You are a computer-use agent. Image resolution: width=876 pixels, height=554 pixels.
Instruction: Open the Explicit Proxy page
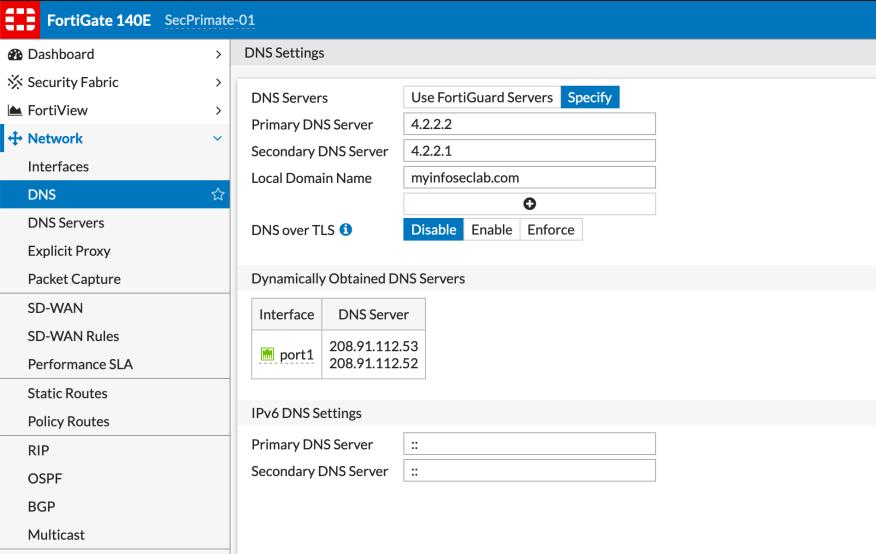(115, 251)
